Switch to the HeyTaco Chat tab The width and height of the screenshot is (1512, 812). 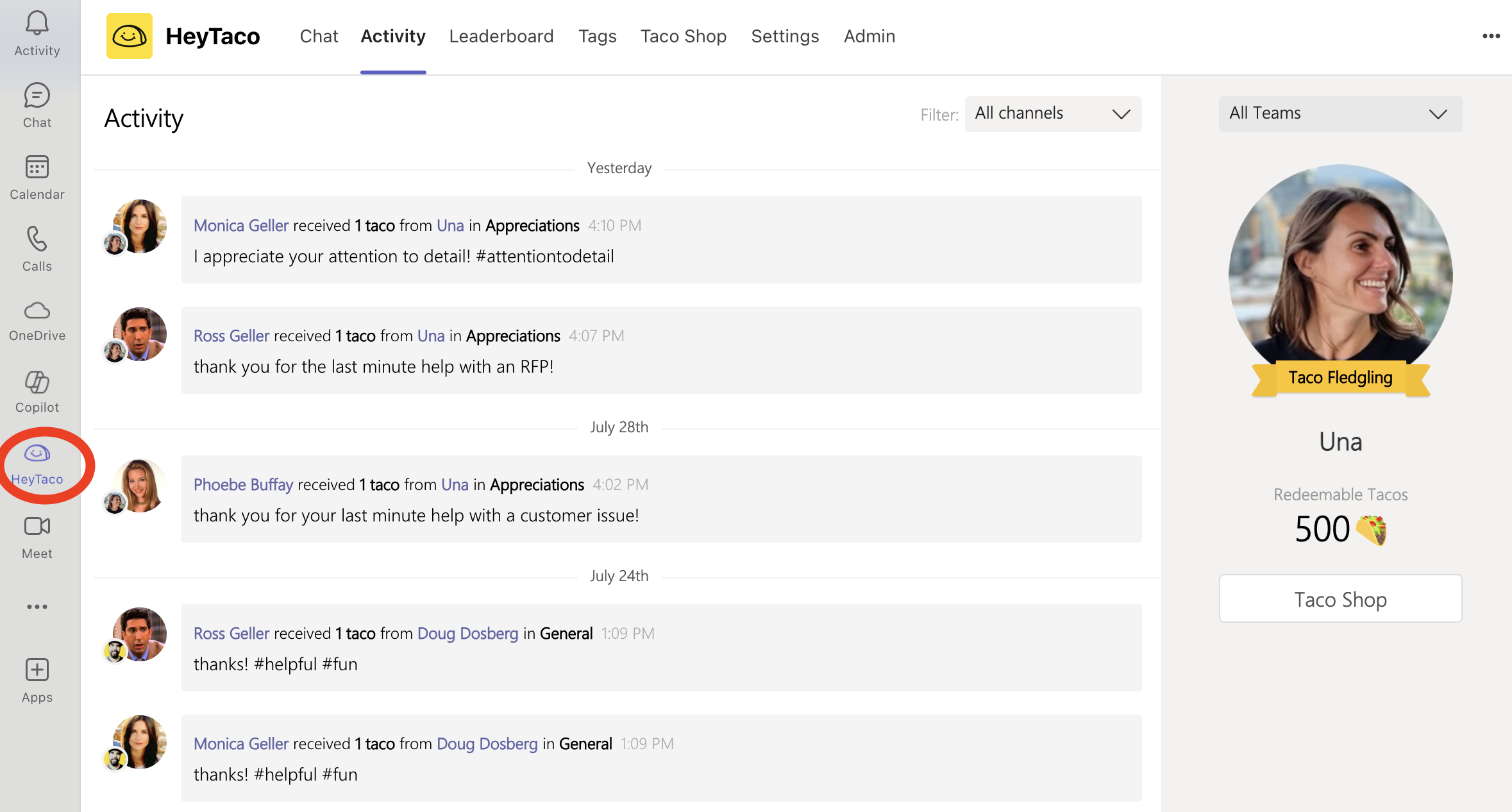319,36
